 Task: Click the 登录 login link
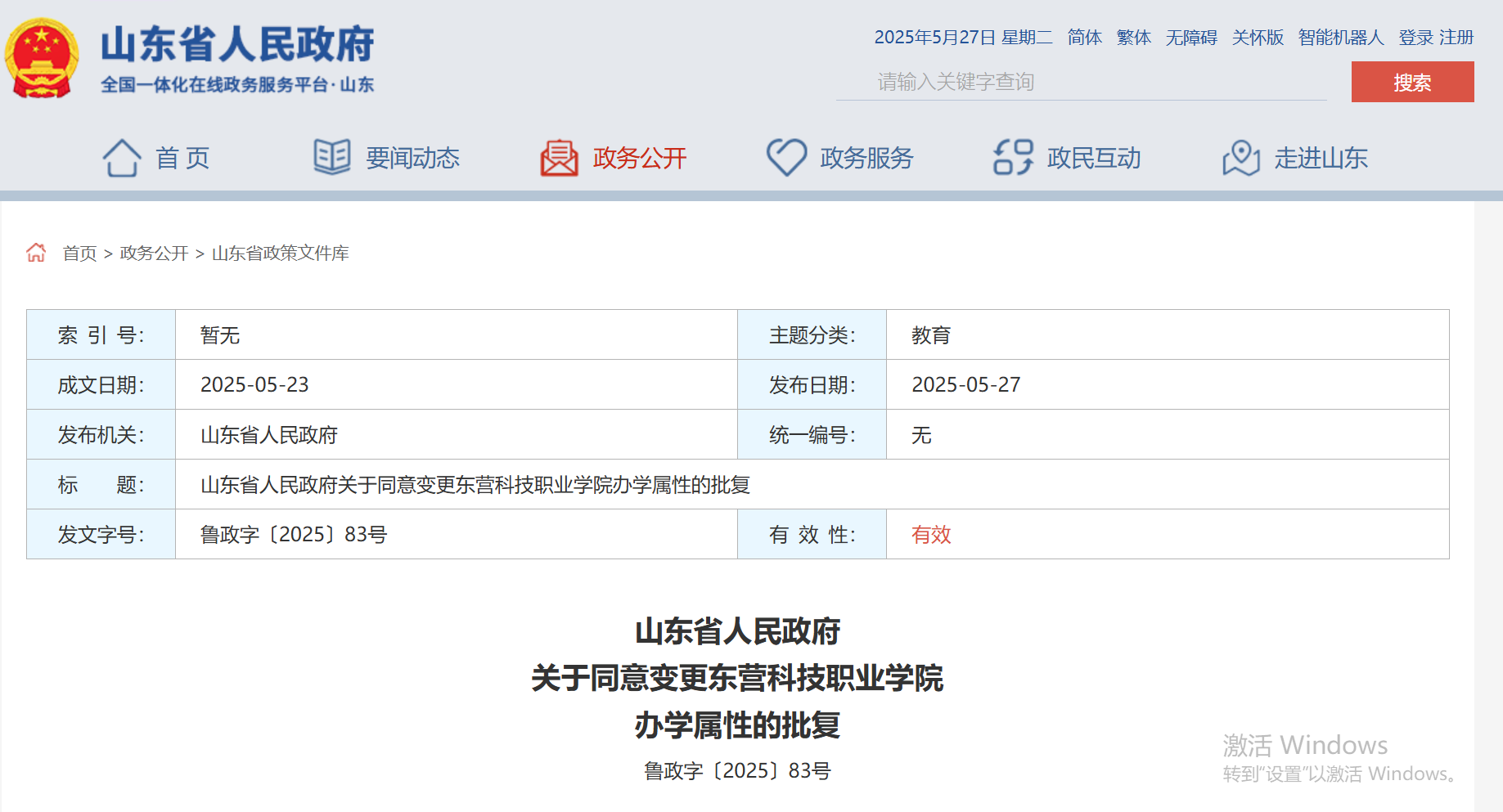pyautogui.click(x=1416, y=38)
